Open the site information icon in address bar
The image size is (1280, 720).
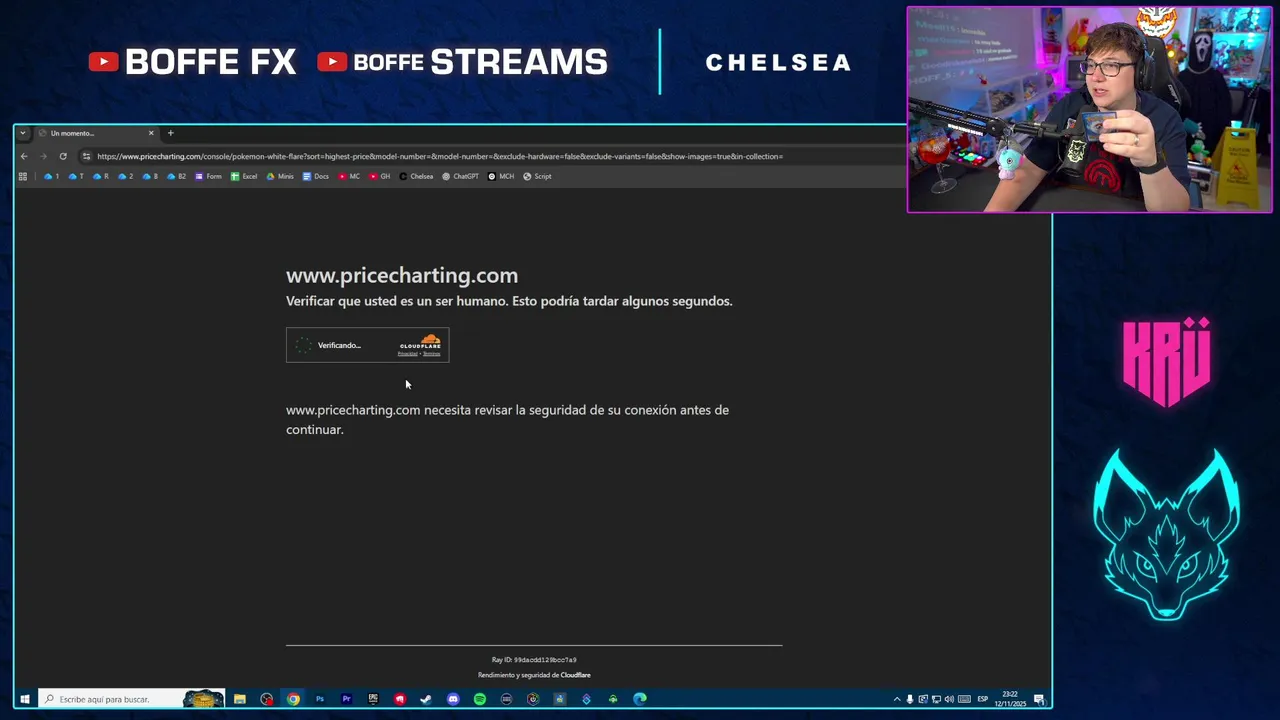coord(86,156)
